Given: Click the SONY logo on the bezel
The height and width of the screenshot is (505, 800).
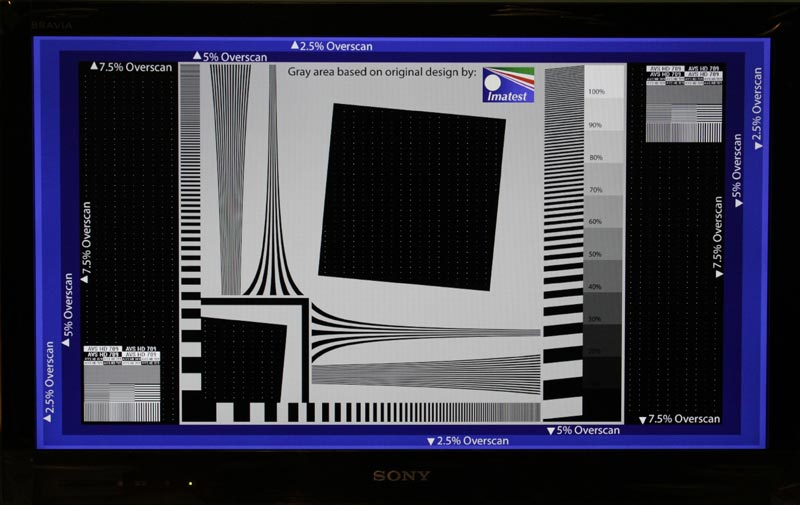Looking at the screenshot, I should click(x=401, y=476).
